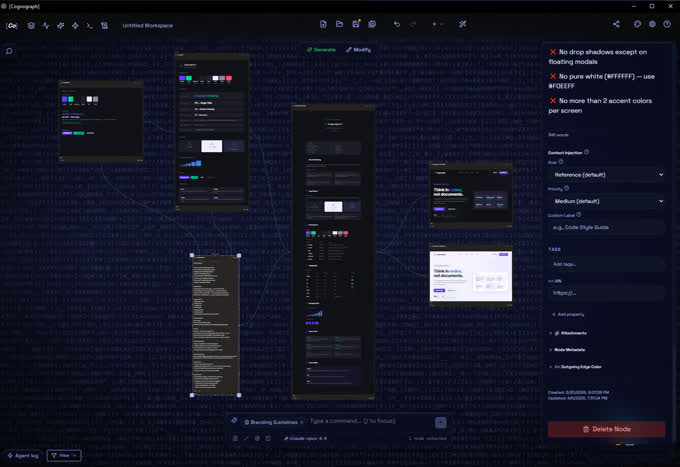Open the terminal prompt icon in toolbar

[89, 26]
